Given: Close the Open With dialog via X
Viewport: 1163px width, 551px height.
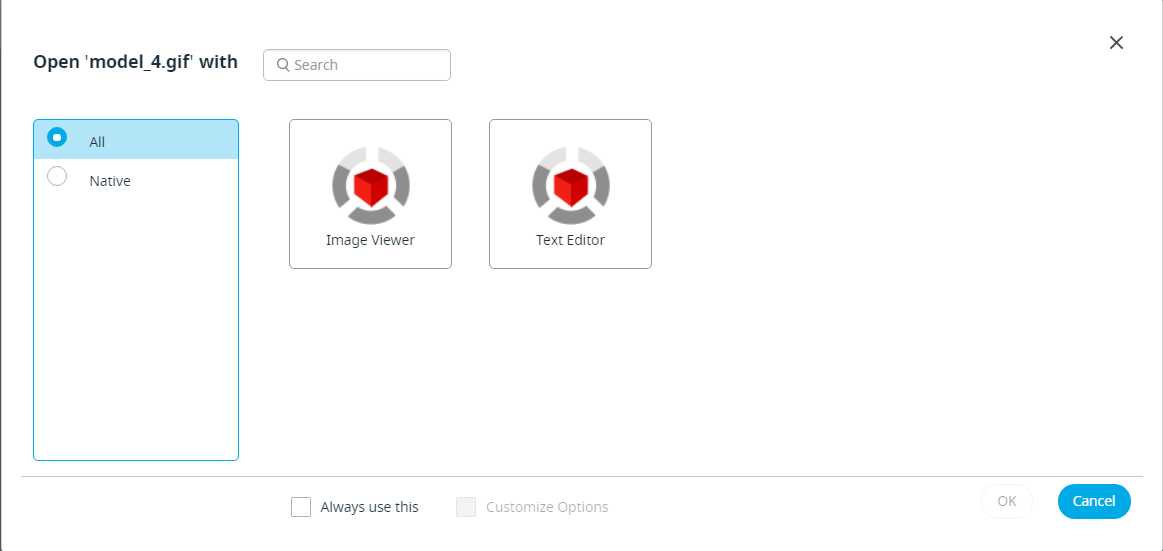Looking at the screenshot, I should pos(1116,42).
